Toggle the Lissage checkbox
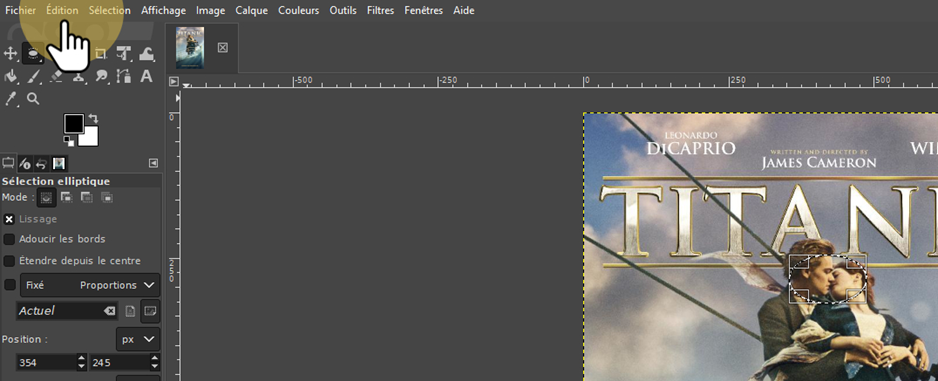The image size is (938, 381). [x=9, y=220]
